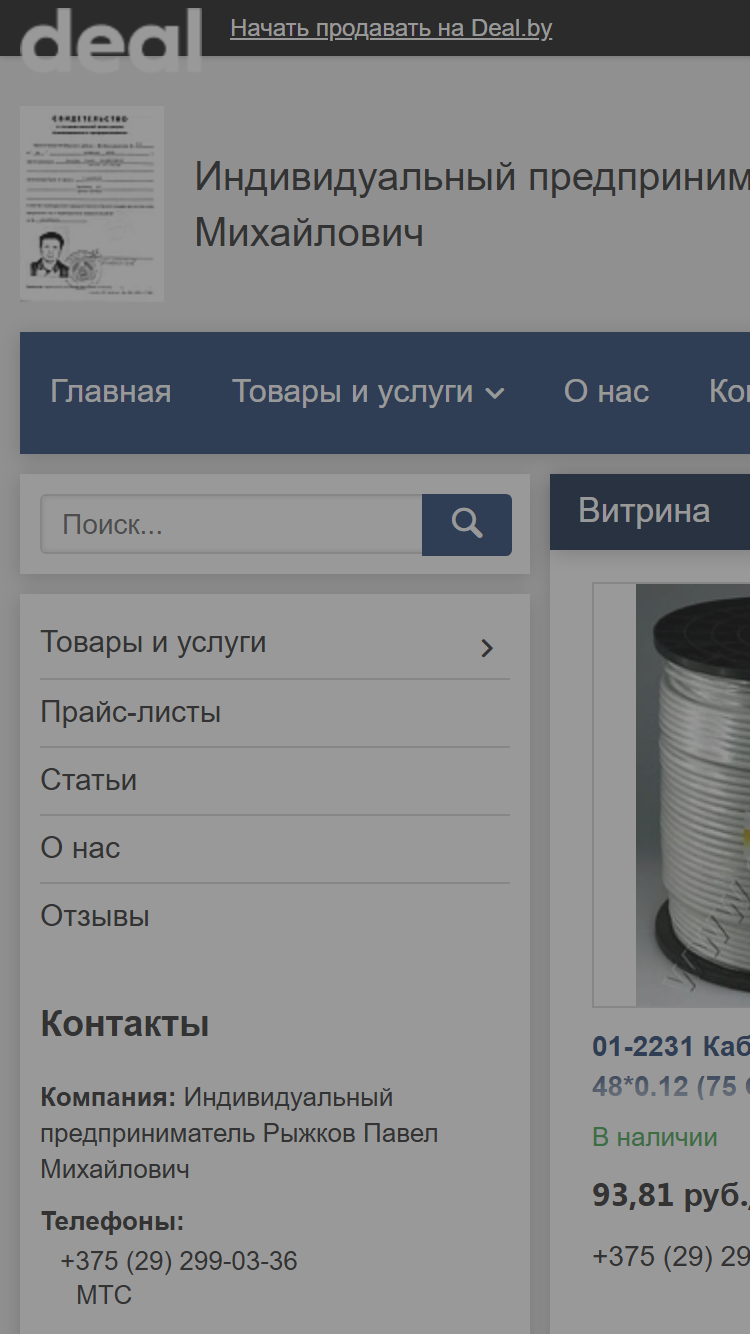The image size is (750, 1334).
Task: Focus the Поиск search field
Action: click(231, 525)
